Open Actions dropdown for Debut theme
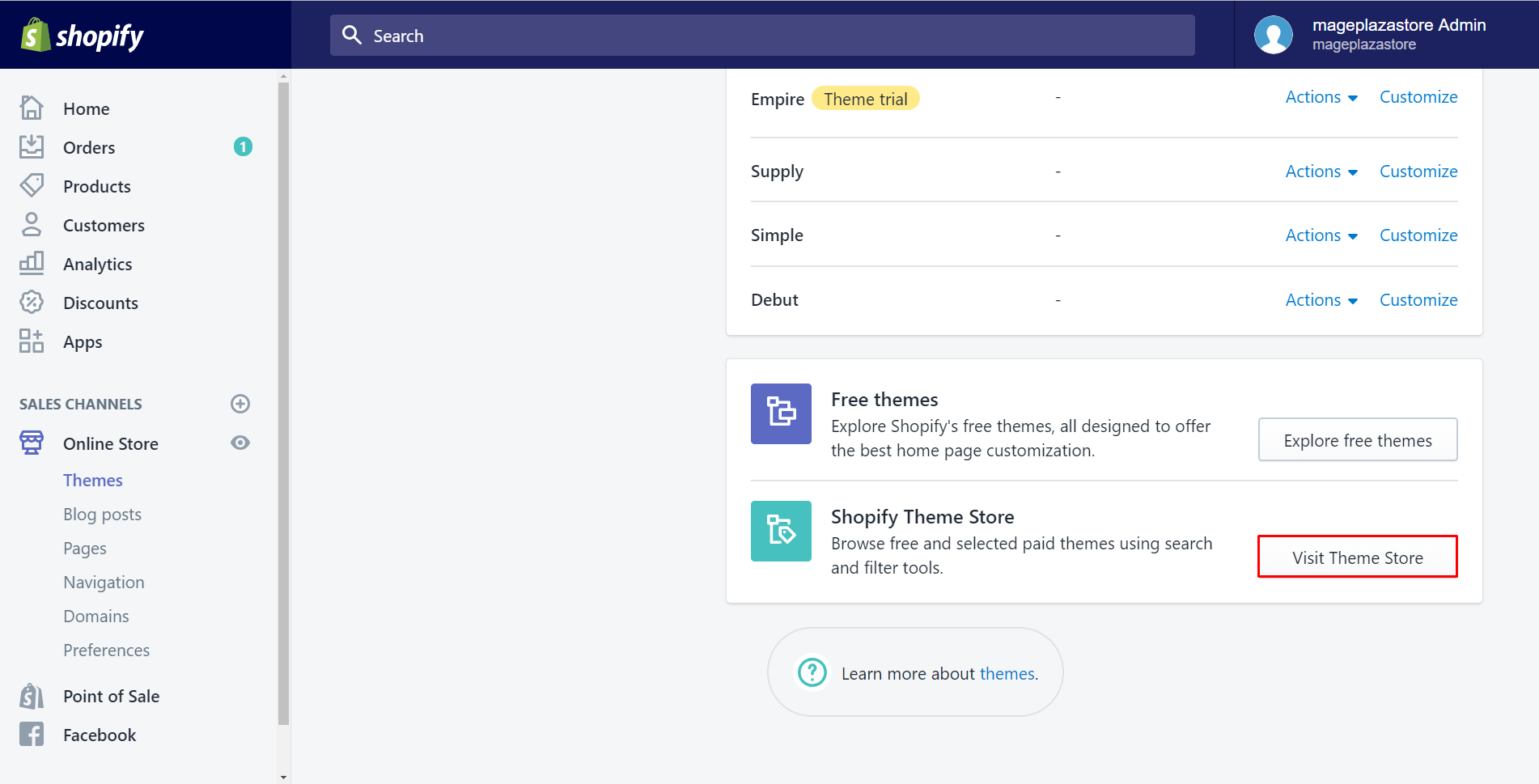 (x=1321, y=300)
